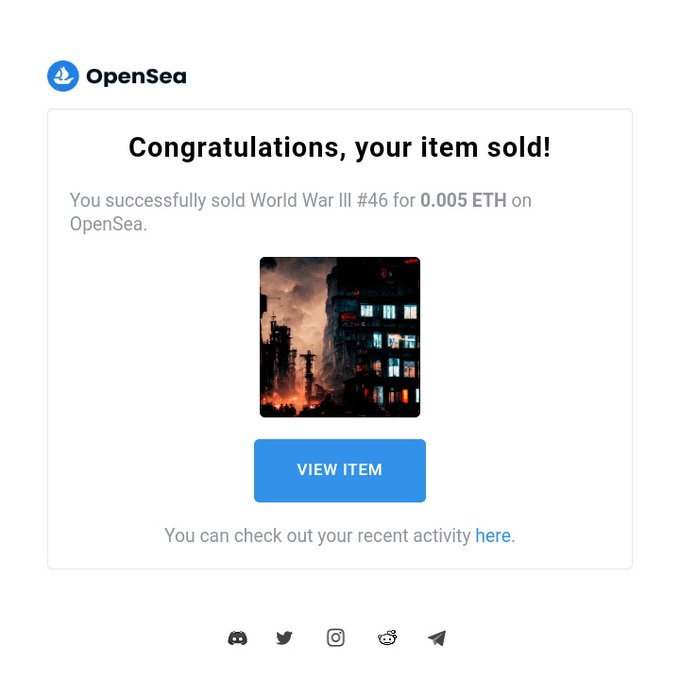This screenshot has width=680, height=680.
Task: Open the Telegram paper plane icon
Action: coord(437,638)
